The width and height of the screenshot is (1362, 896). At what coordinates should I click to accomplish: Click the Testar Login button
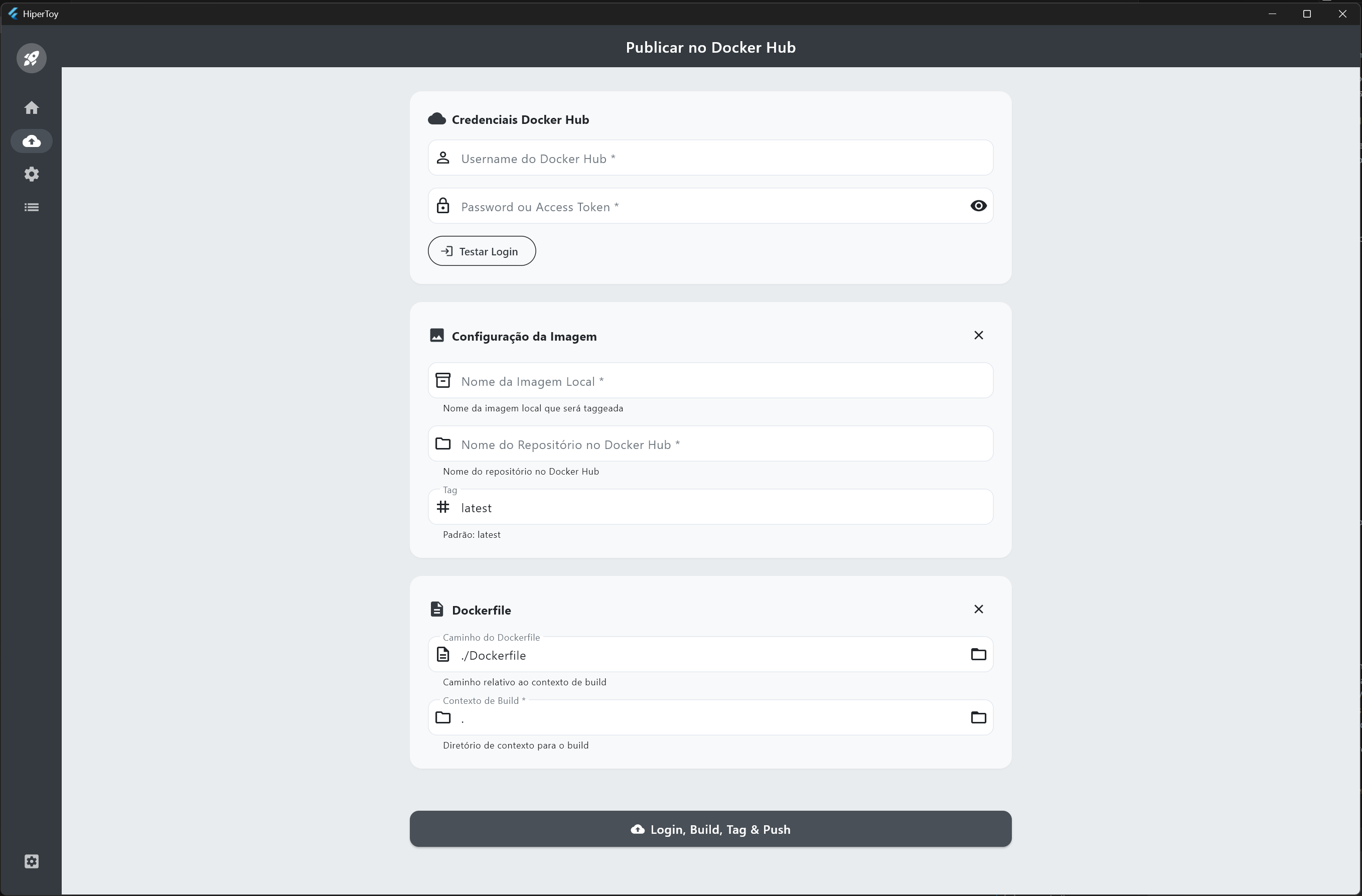481,251
